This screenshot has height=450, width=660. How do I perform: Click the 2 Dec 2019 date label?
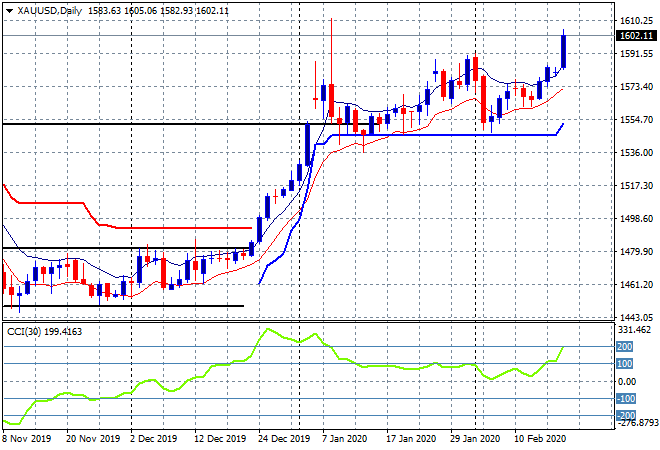pos(154,439)
